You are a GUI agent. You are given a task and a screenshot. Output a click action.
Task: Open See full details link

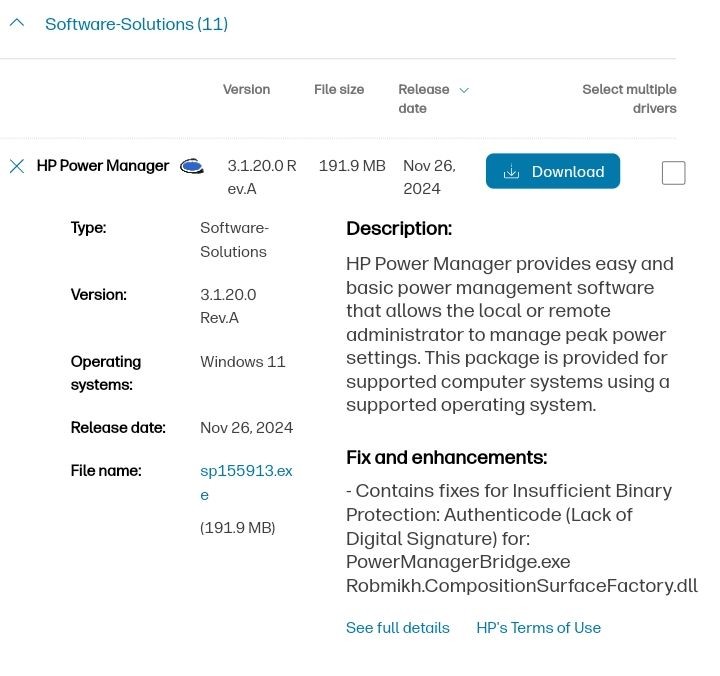point(398,628)
